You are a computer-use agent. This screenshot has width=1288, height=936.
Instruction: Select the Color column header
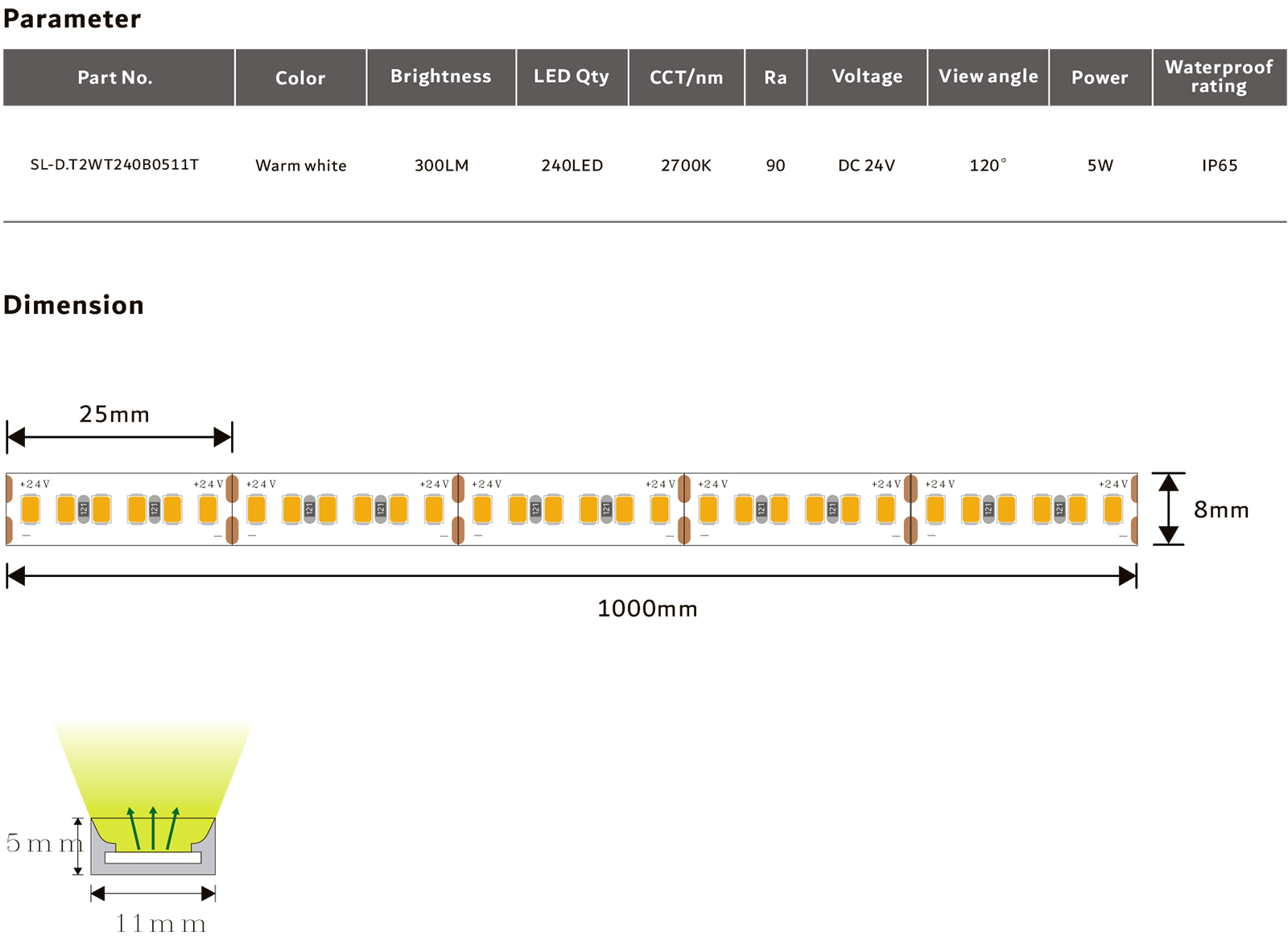tap(300, 78)
